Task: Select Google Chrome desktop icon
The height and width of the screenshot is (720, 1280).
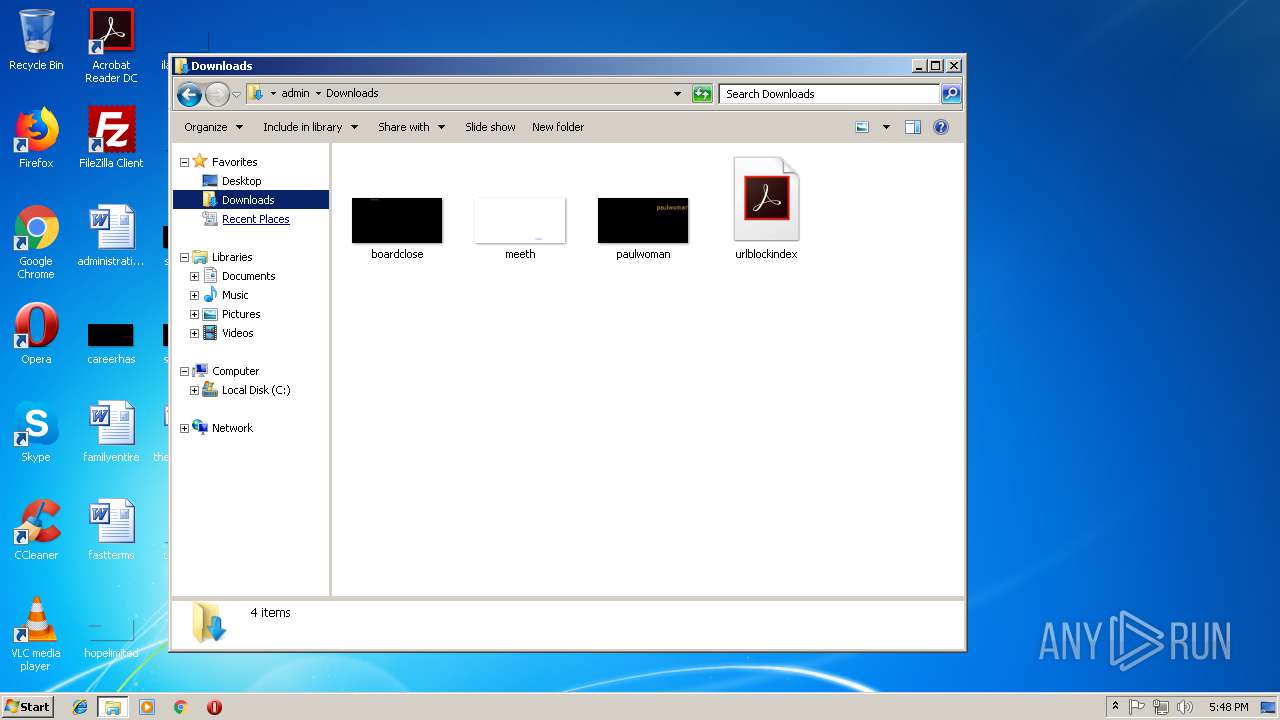Action: pyautogui.click(x=36, y=242)
